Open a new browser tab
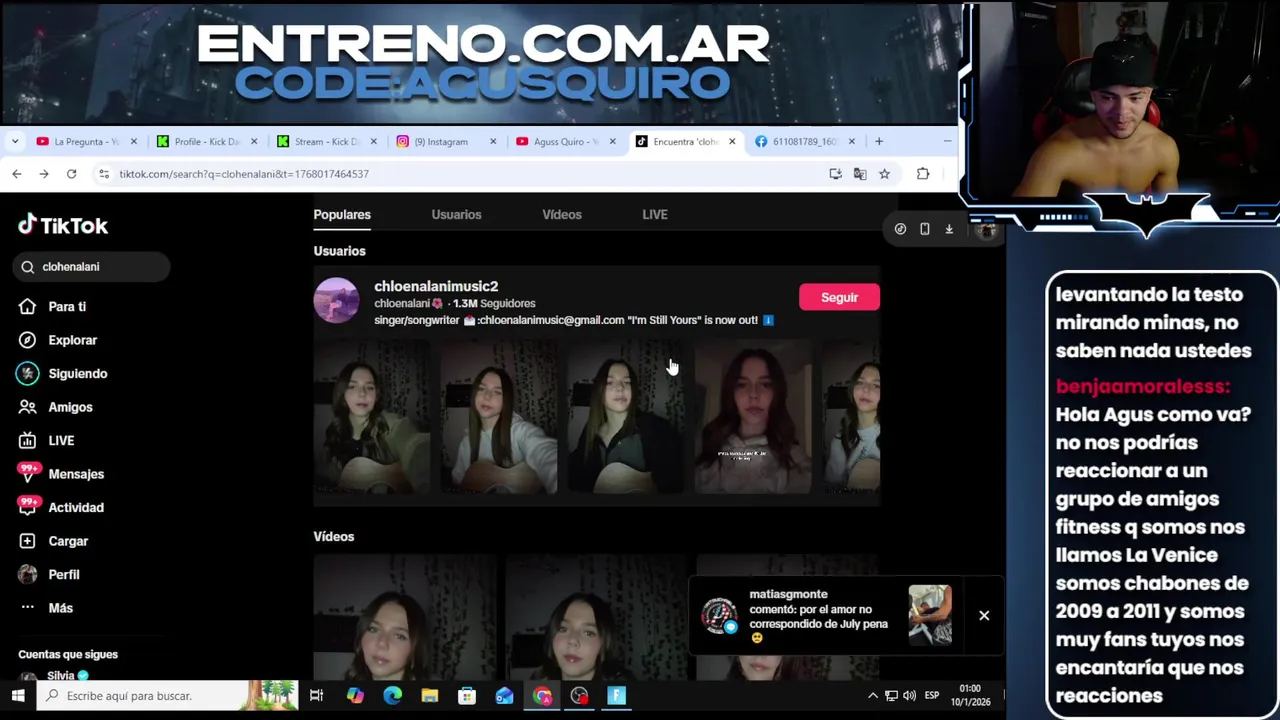The height and width of the screenshot is (720, 1280). [879, 142]
